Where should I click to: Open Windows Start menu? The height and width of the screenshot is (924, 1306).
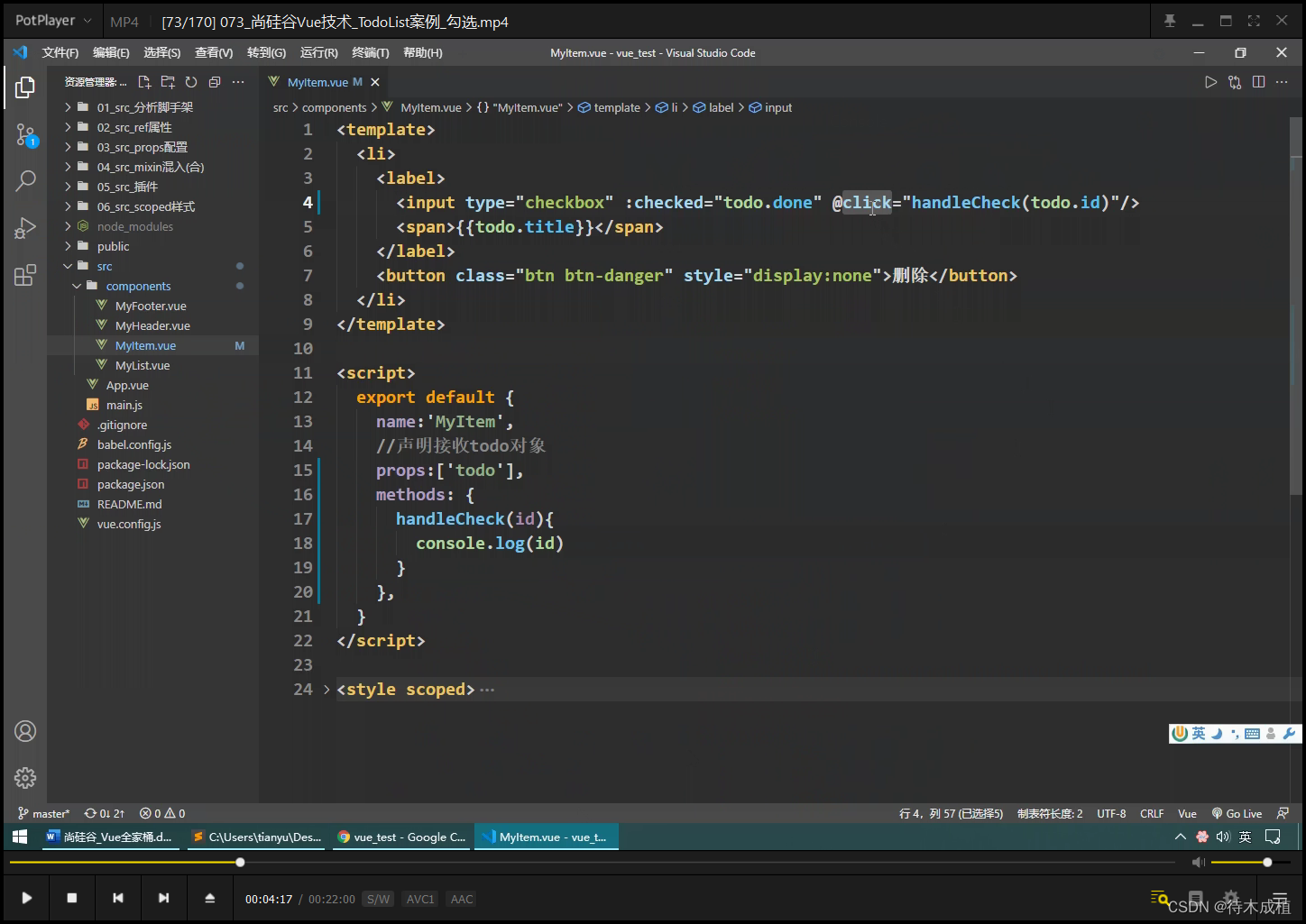click(20, 837)
